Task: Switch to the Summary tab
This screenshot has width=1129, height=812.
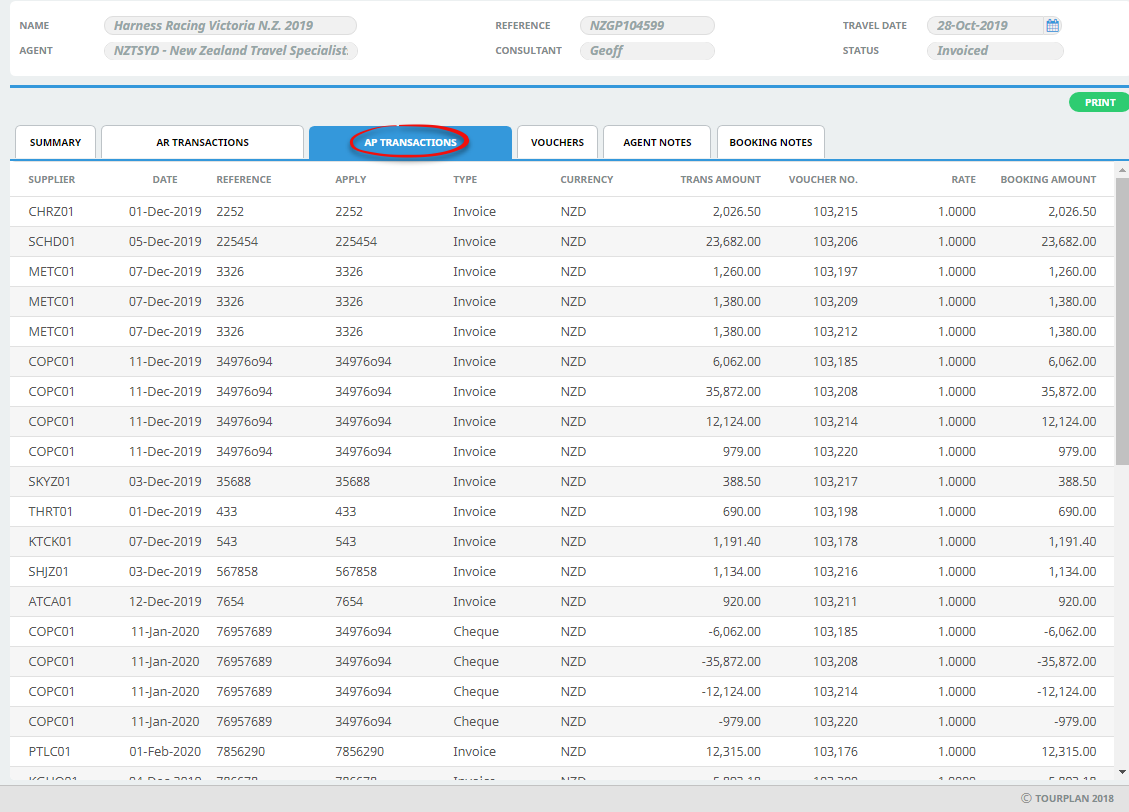Action: click(x=55, y=143)
